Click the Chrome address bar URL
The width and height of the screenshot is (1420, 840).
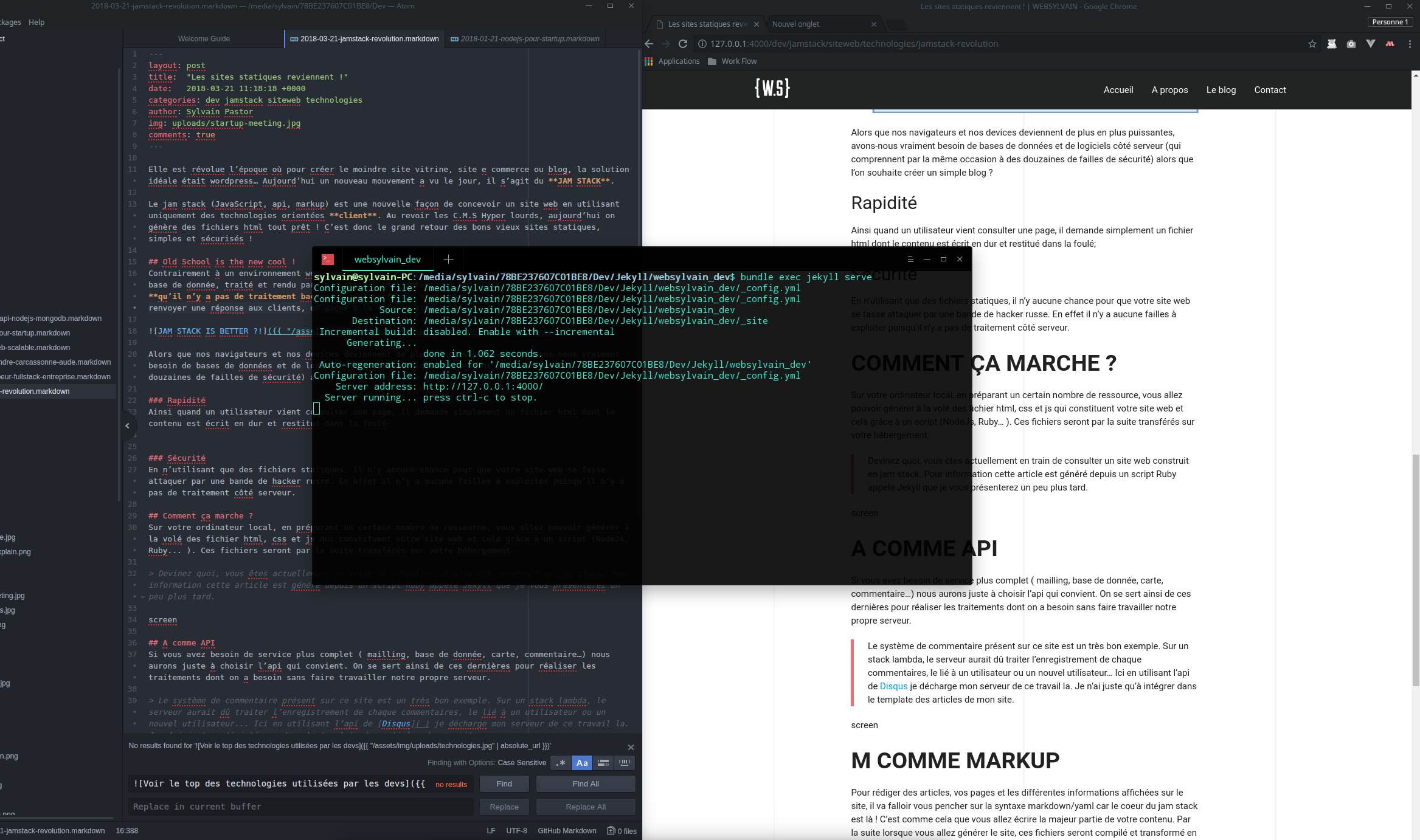point(854,44)
